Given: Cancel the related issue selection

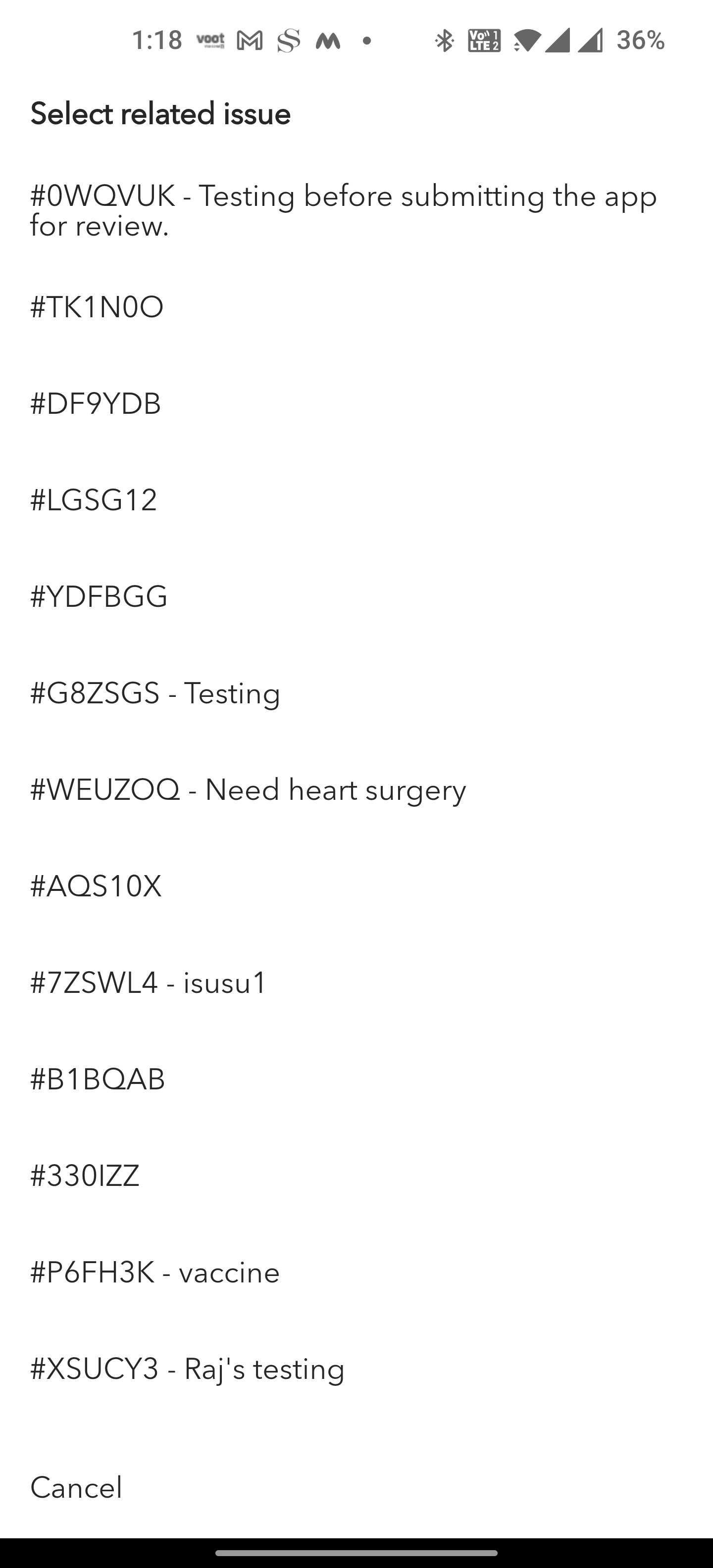Looking at the screenshot, I should pyautogui.click(x=76, y=1488).
